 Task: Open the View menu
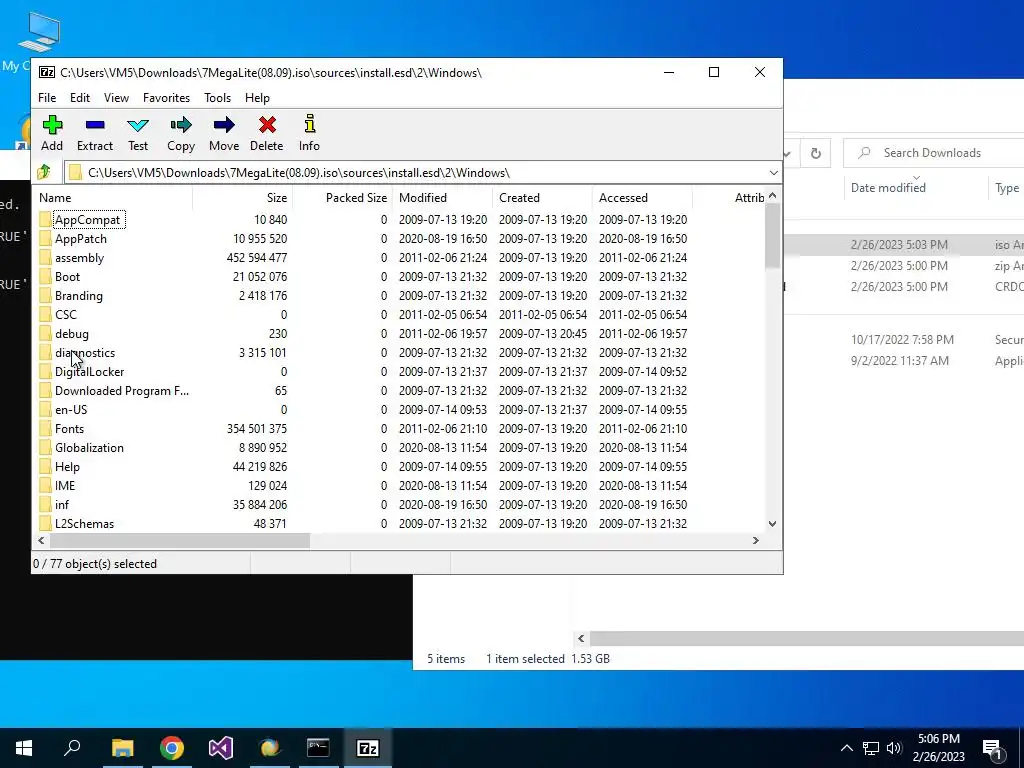pos(116,98)
